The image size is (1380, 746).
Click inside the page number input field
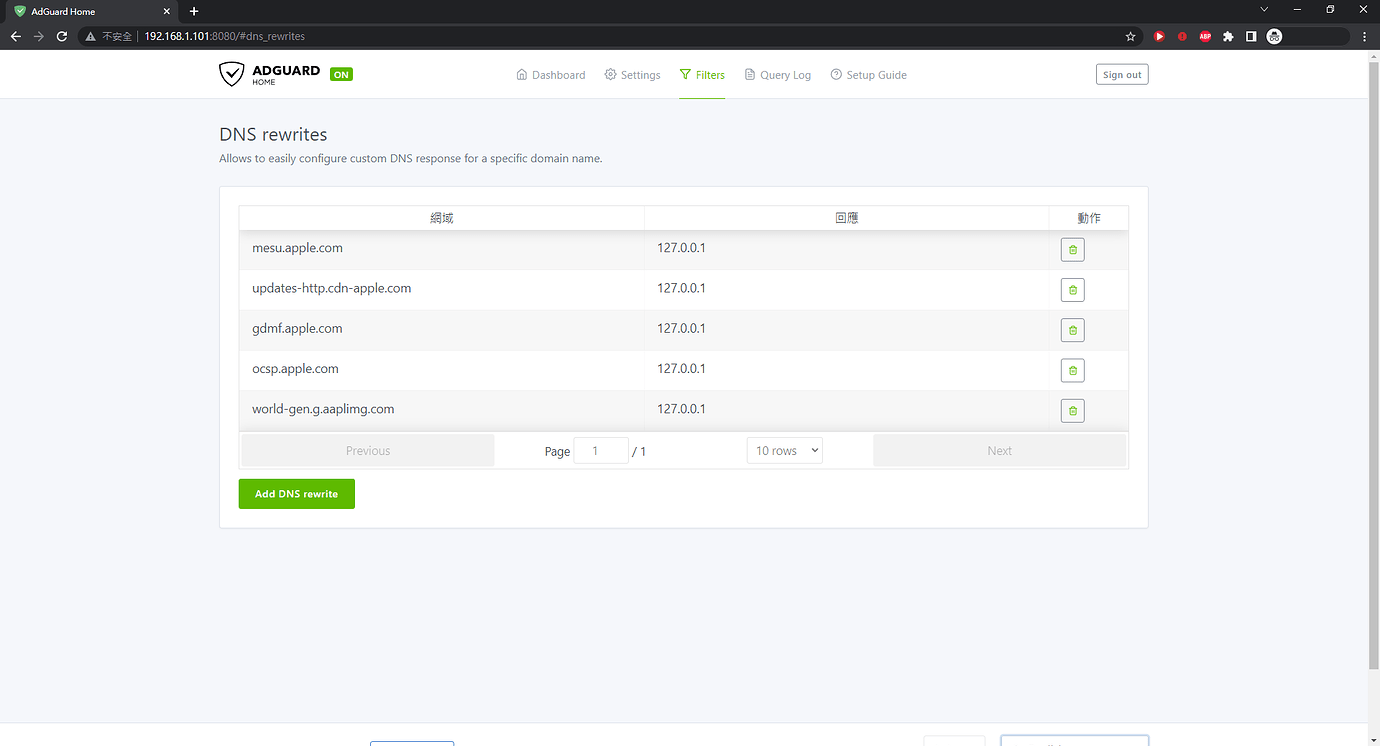pyautogui.click(x=601, y=450)
